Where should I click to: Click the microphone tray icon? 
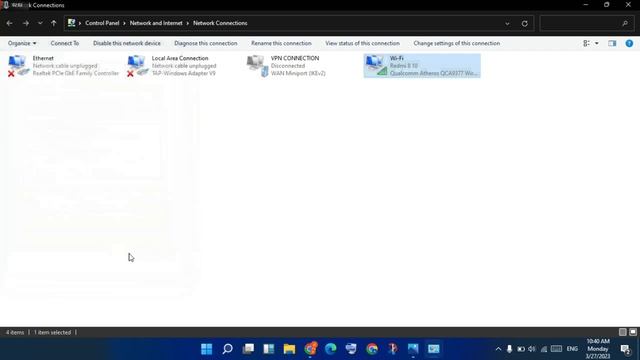tap(509, 349)
